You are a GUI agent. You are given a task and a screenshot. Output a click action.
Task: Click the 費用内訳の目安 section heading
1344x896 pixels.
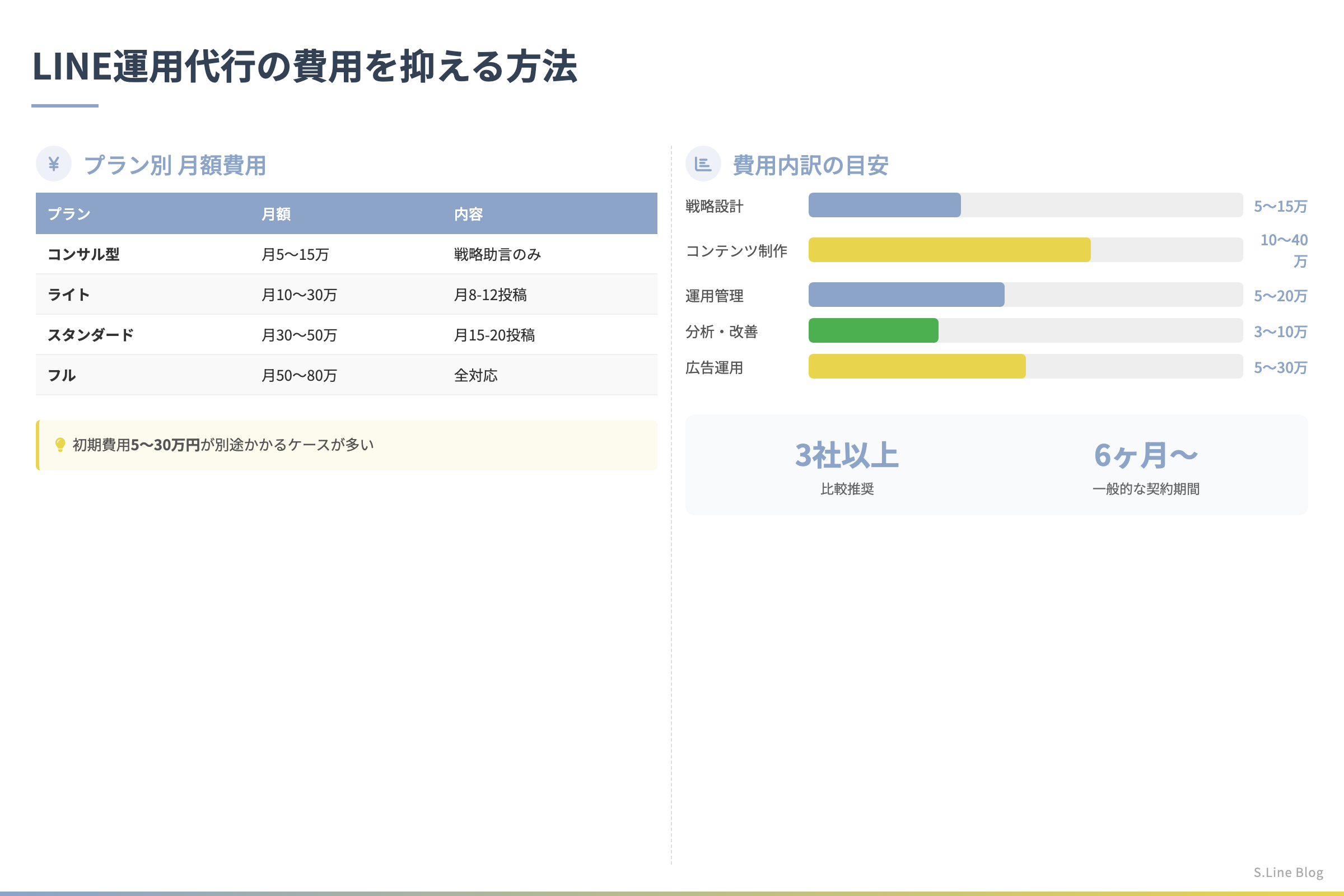[x=810, y=165]
